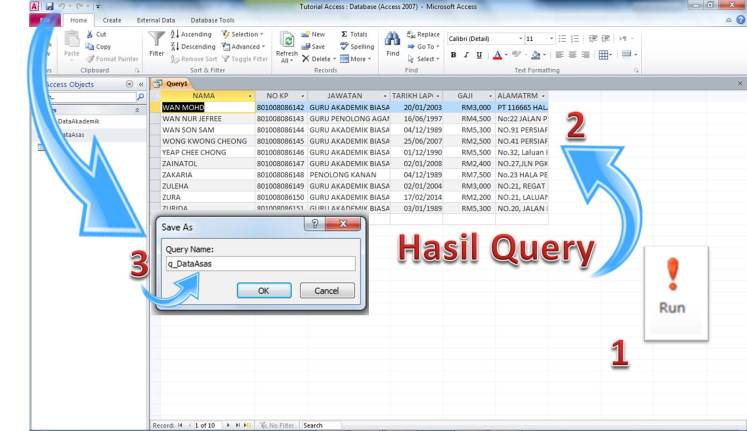Click the Cut scissors icon
This screenshot has width=747, height=431.
(x=91, y=34)
